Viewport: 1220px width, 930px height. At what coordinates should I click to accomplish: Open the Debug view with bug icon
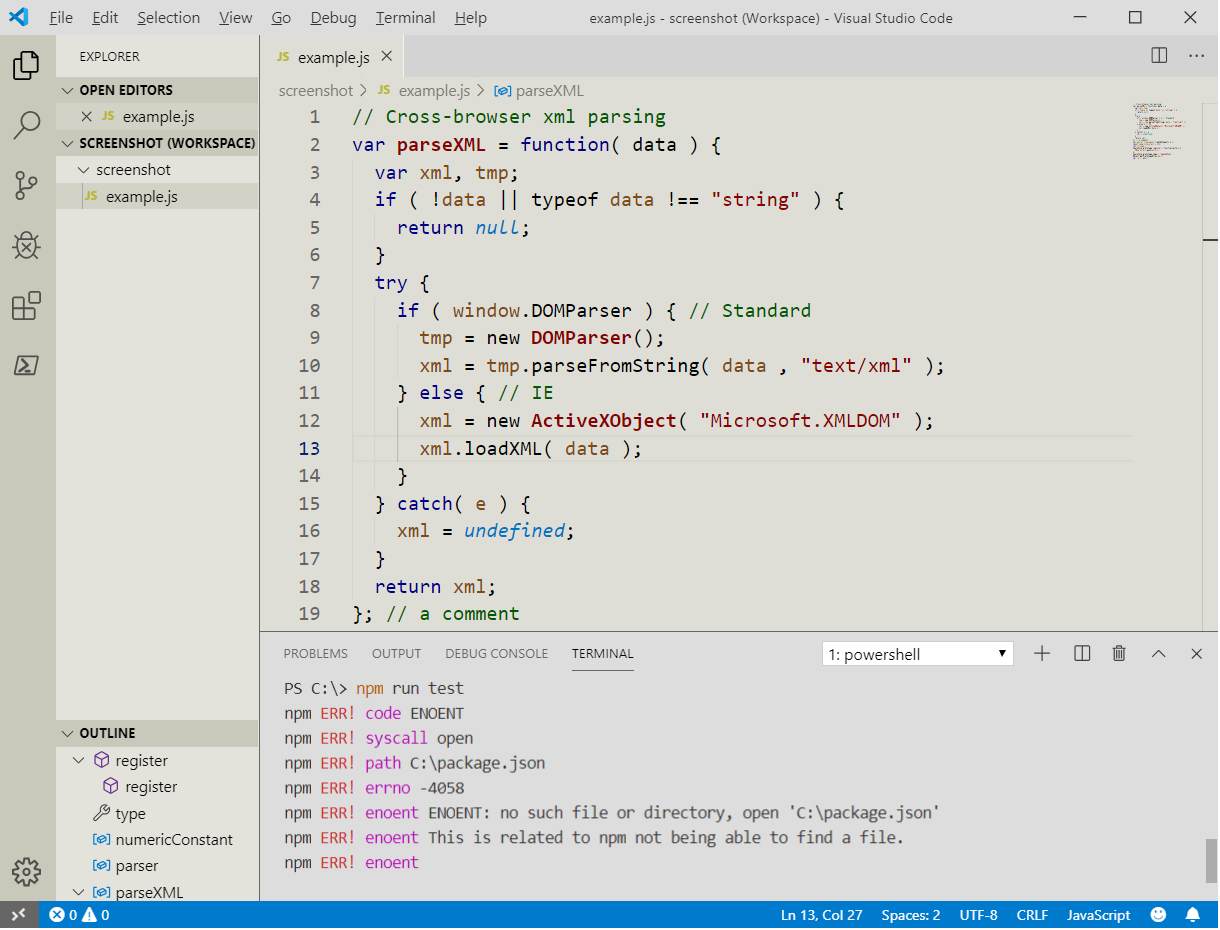(x=26, y=246)
